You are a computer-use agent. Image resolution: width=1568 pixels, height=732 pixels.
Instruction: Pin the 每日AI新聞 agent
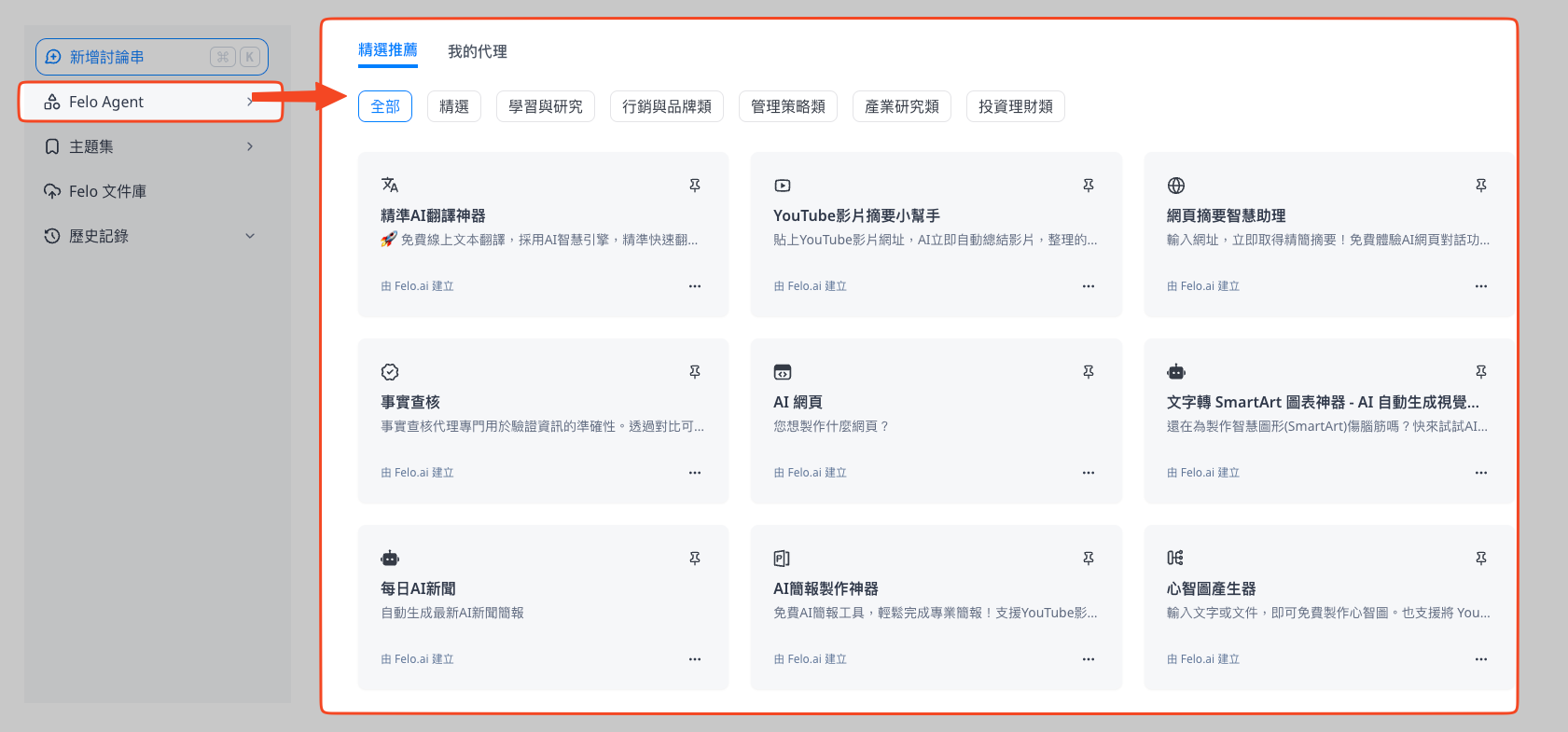click(x=695, y=559)
